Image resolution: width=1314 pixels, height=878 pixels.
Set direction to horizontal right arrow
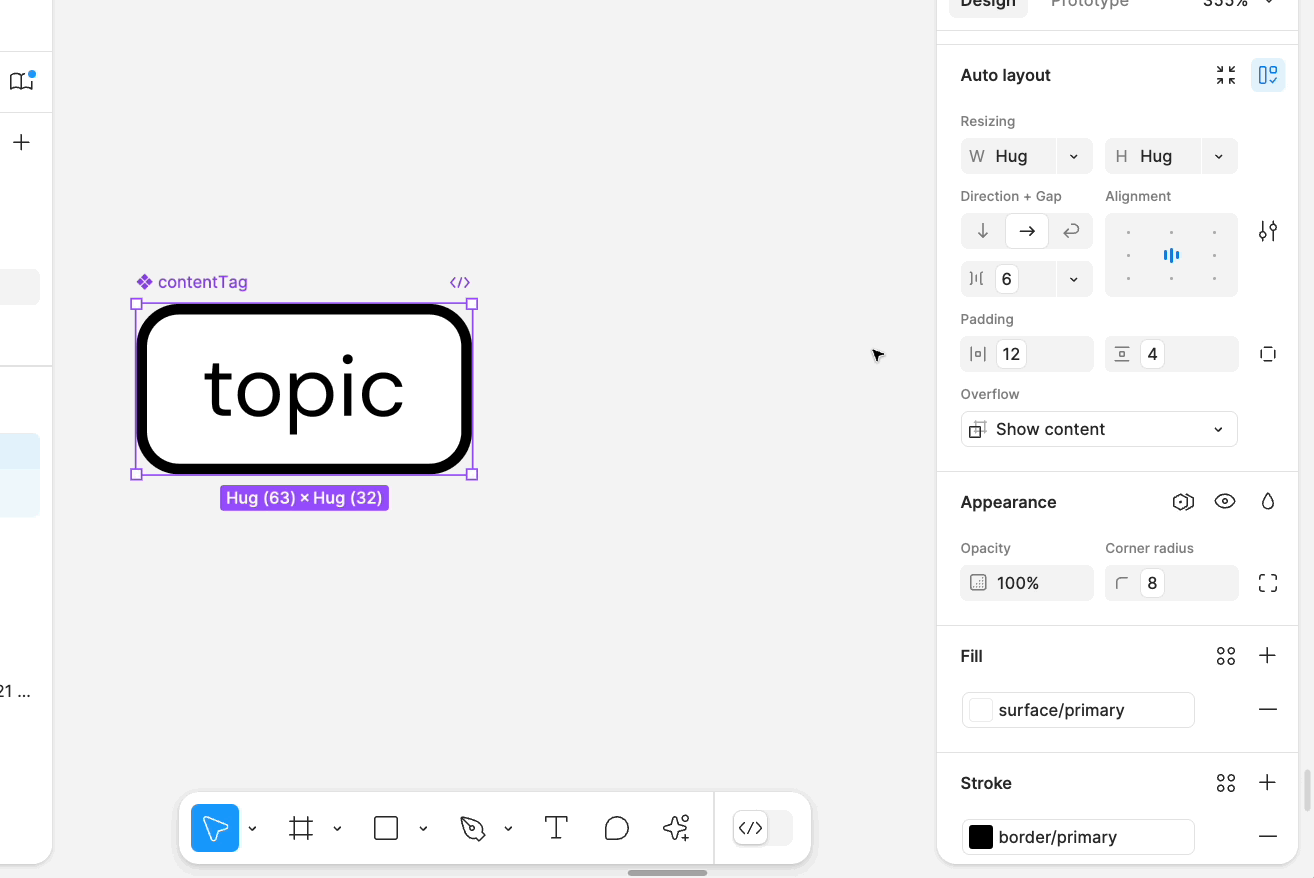(1027, 231)
